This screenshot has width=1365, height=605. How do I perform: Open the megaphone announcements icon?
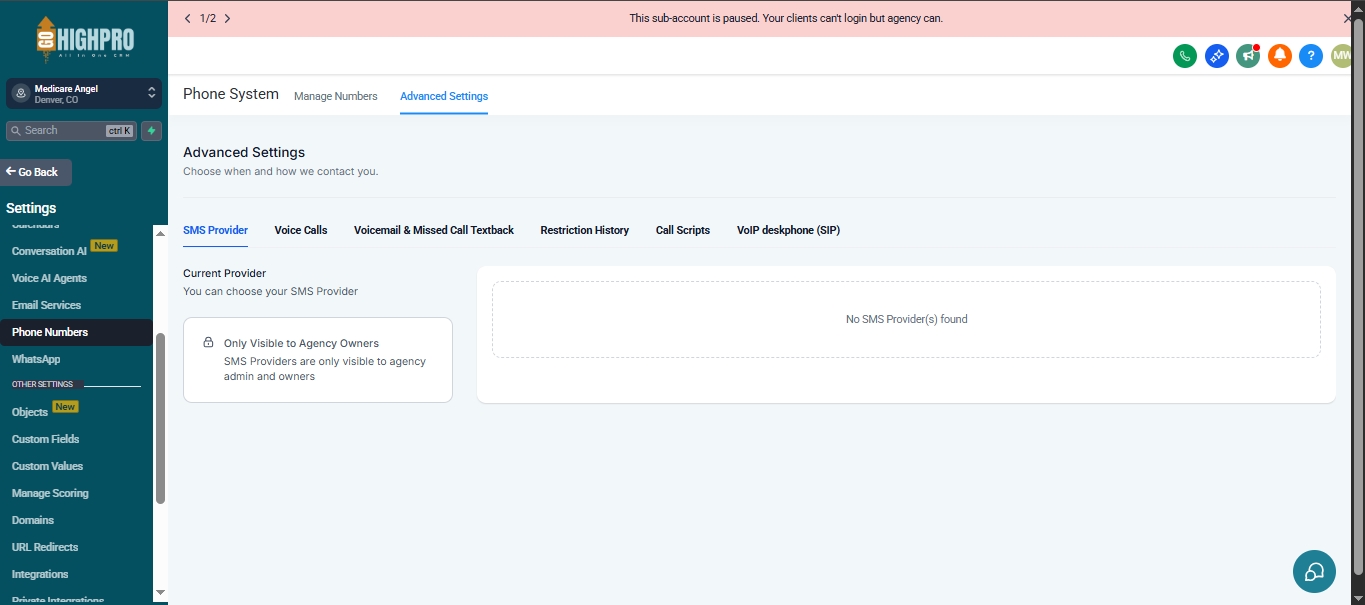[x=1248, y=56]
